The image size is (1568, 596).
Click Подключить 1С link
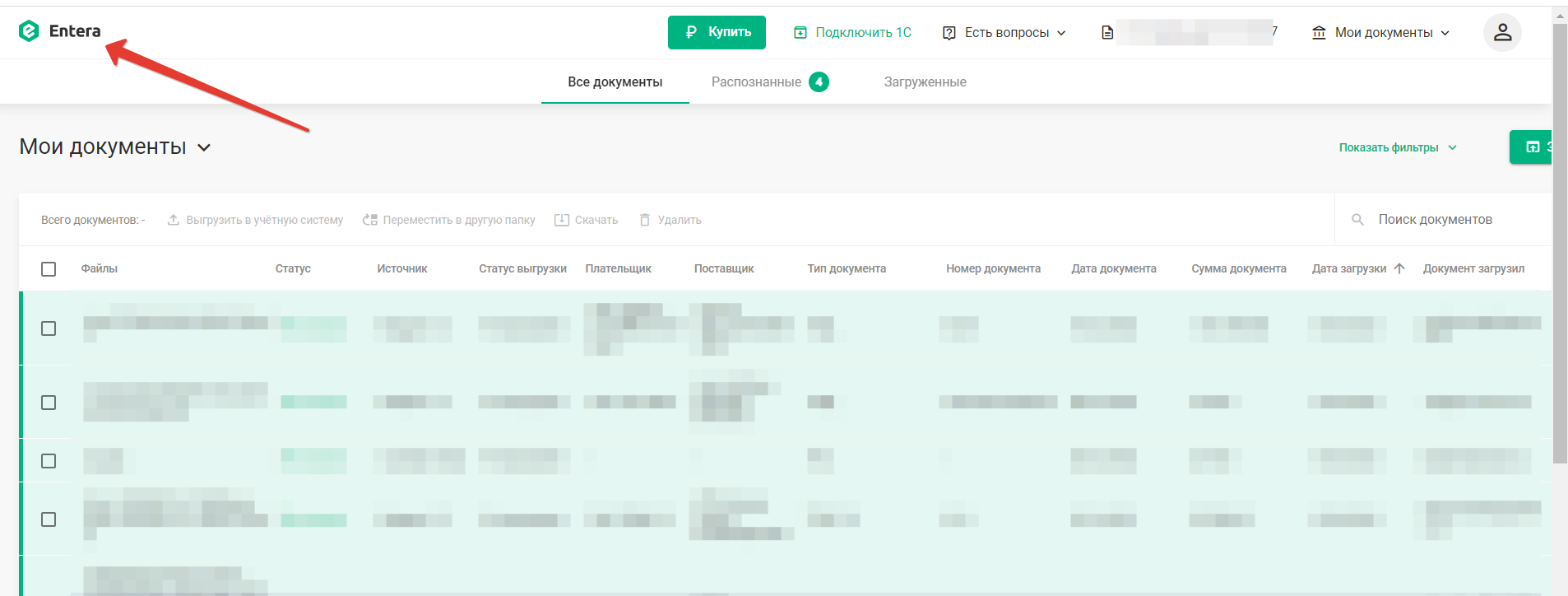click(852, 33)
